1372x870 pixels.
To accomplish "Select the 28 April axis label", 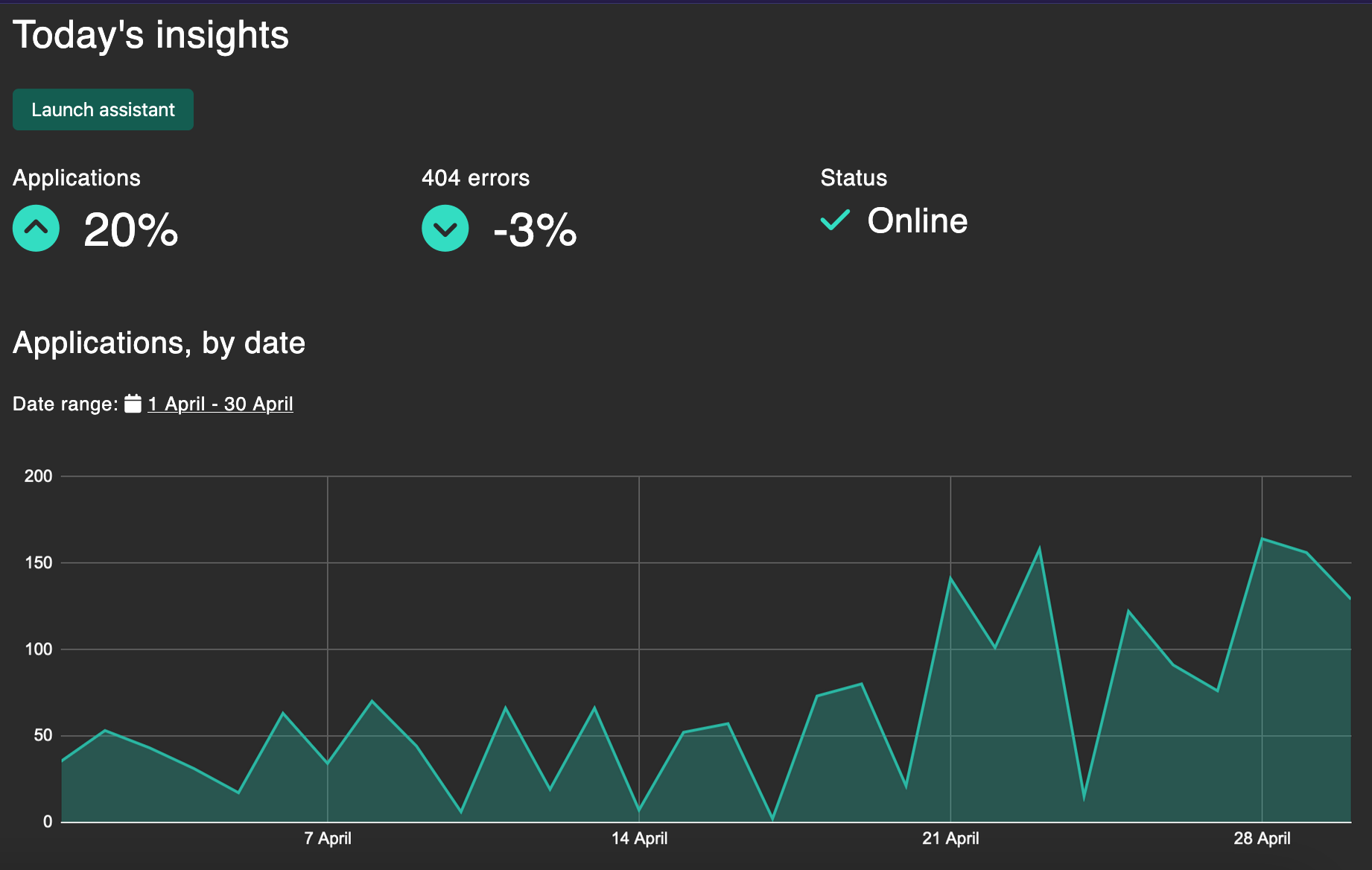I will pyautogui.click(x=1262, y=837).
